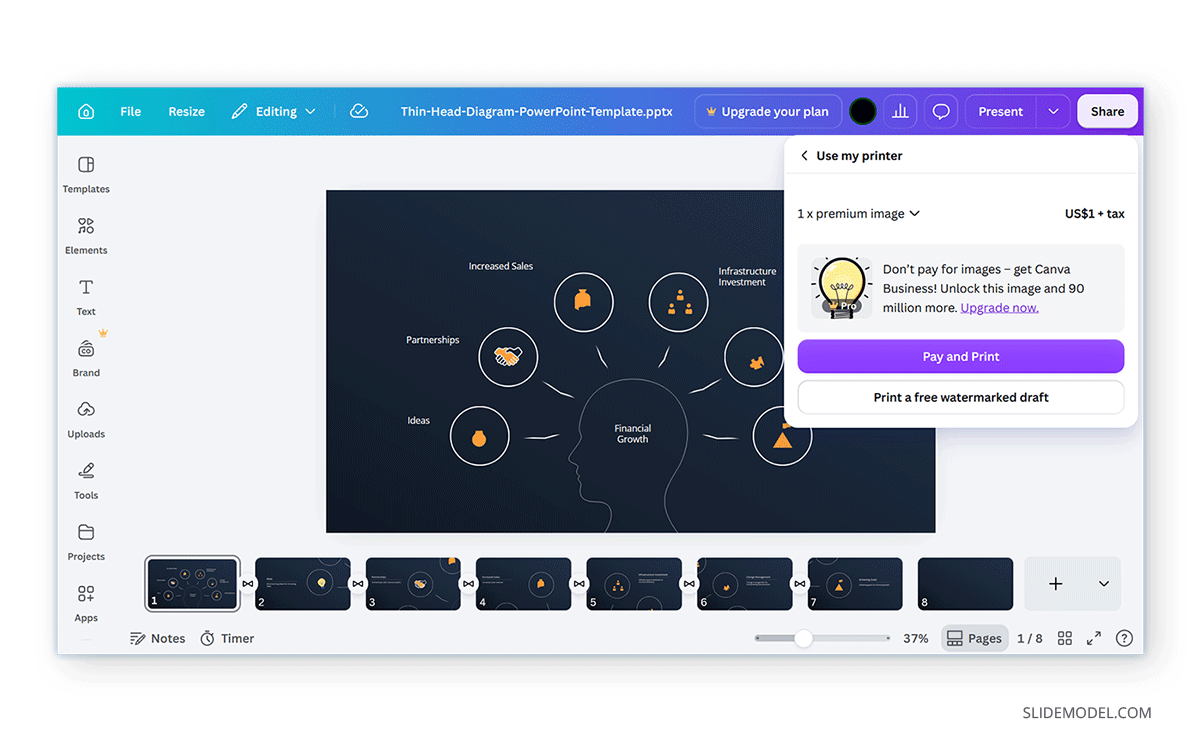Add a new page with plus button
This screenshot has height=743, width=1200.
pos(1056,584)
